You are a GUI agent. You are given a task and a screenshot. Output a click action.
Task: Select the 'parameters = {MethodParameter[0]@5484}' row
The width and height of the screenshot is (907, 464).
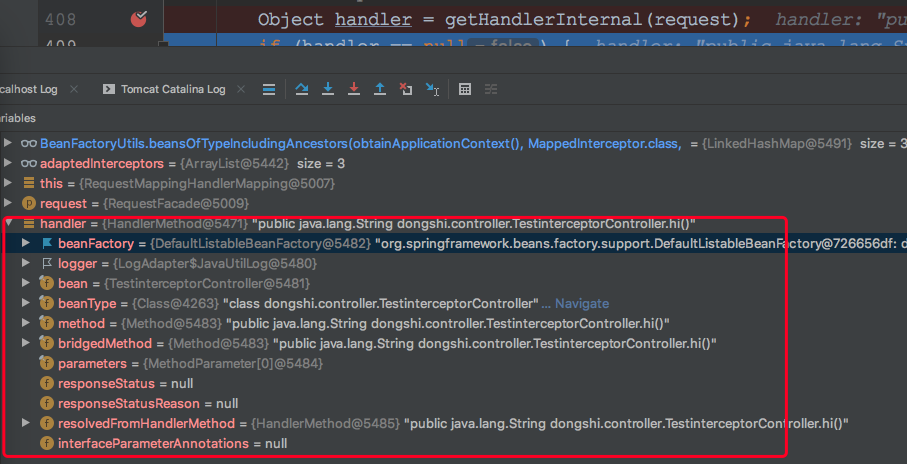click(454, 363)
